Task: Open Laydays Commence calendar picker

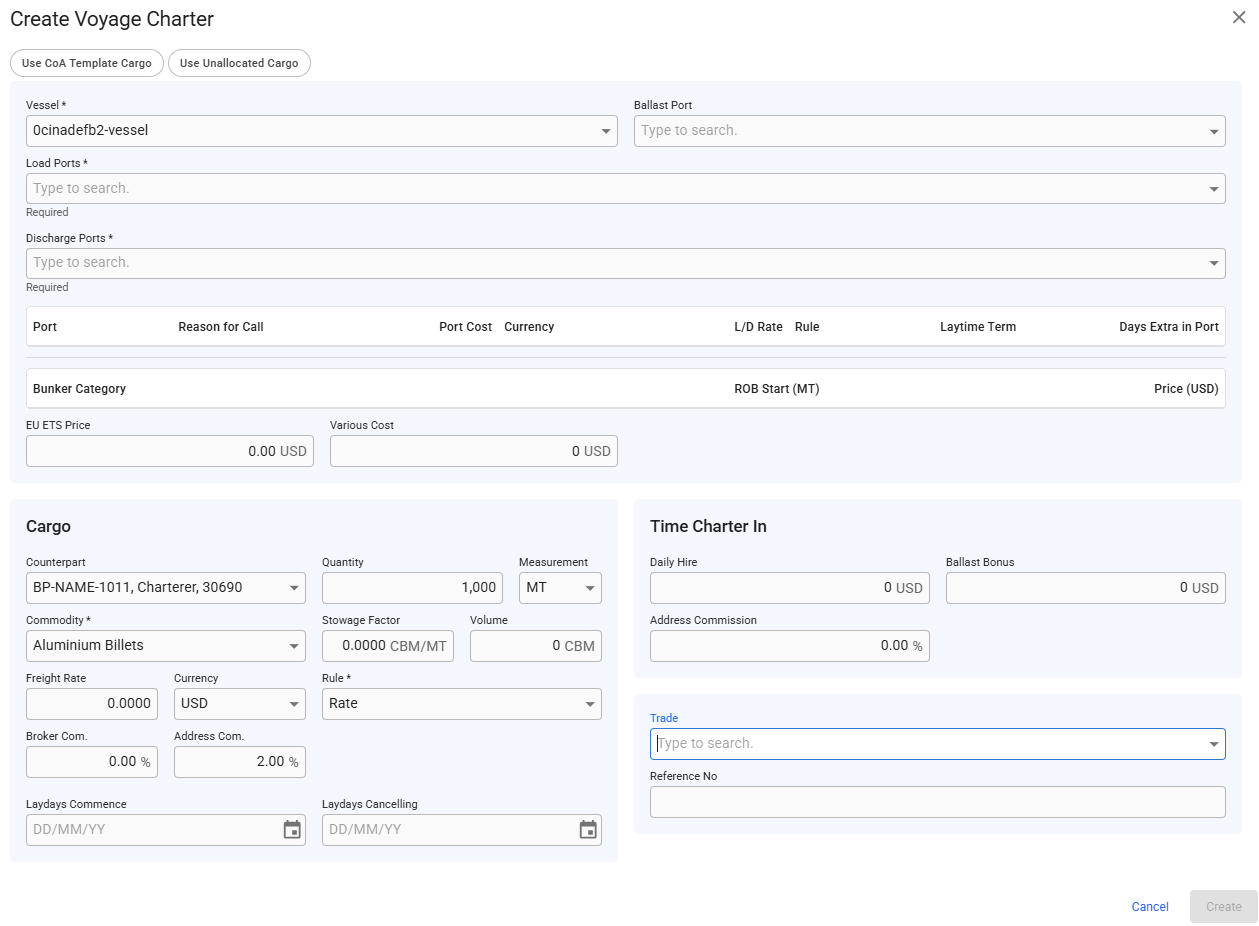Action: click(x=292, y=830)
